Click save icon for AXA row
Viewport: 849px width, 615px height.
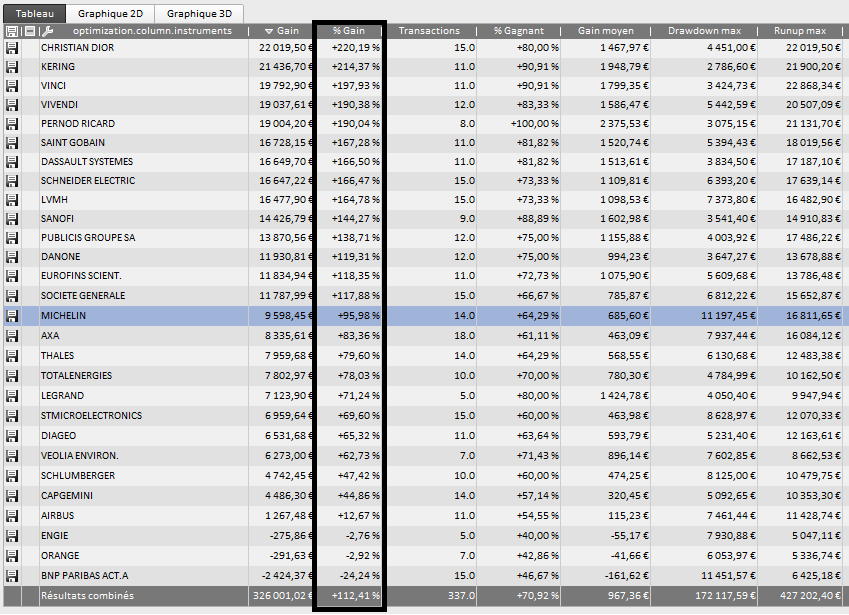[x=12, y=336]
